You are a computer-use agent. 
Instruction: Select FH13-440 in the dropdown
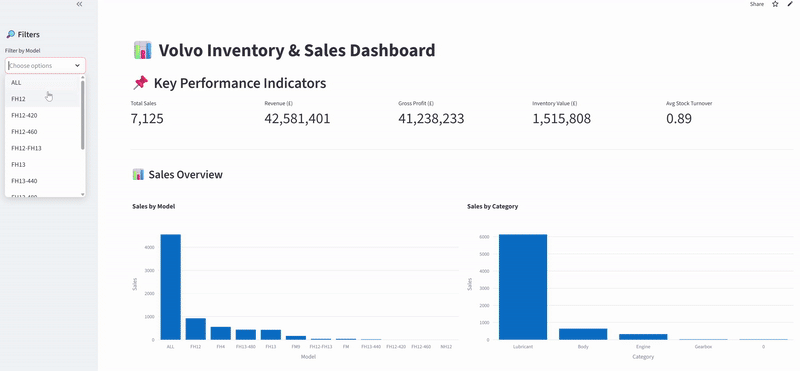[x=43, y=181]
